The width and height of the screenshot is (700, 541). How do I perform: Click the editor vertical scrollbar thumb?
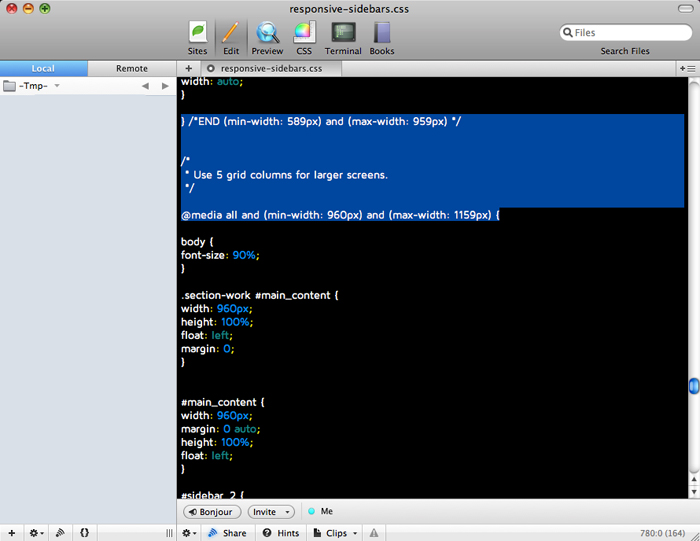click(694, 386)
